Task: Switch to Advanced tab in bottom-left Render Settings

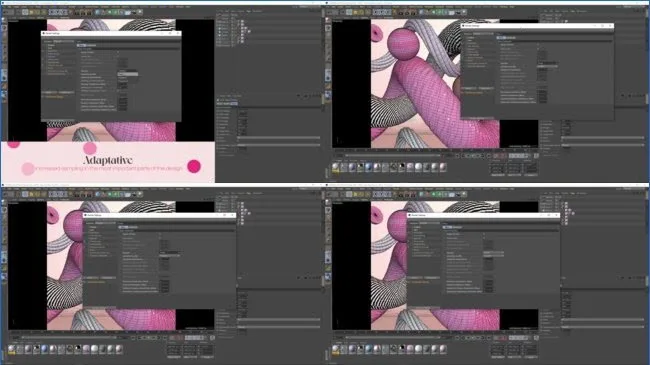Action: [133, 227]
